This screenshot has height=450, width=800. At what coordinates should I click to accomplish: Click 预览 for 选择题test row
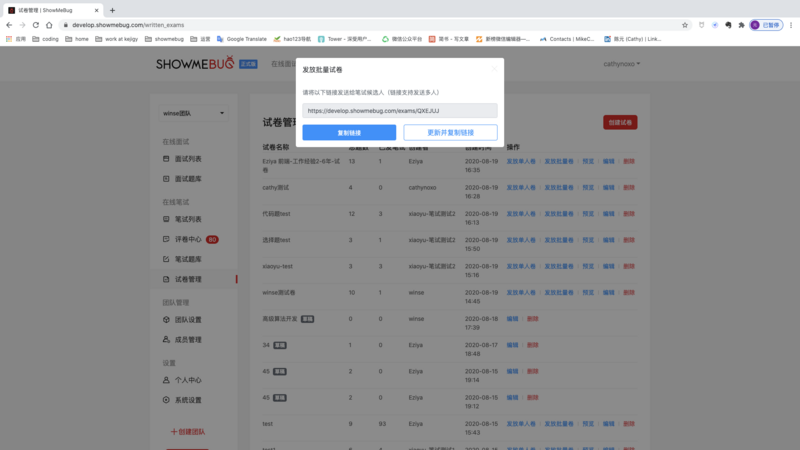pyautogui.click(x=588, y=240)
